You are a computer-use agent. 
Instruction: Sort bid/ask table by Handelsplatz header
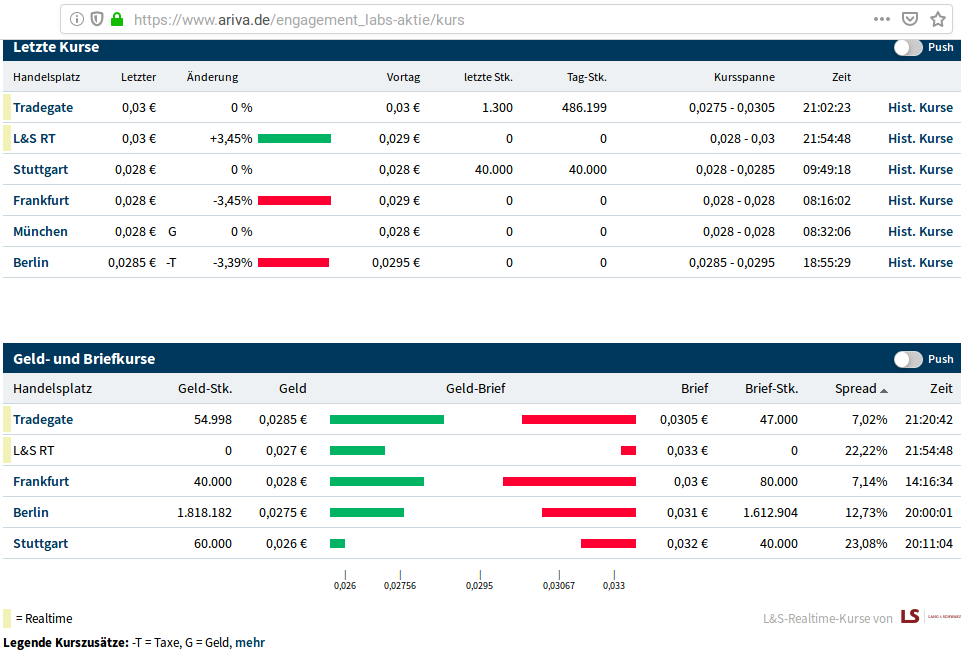point(43,388)
